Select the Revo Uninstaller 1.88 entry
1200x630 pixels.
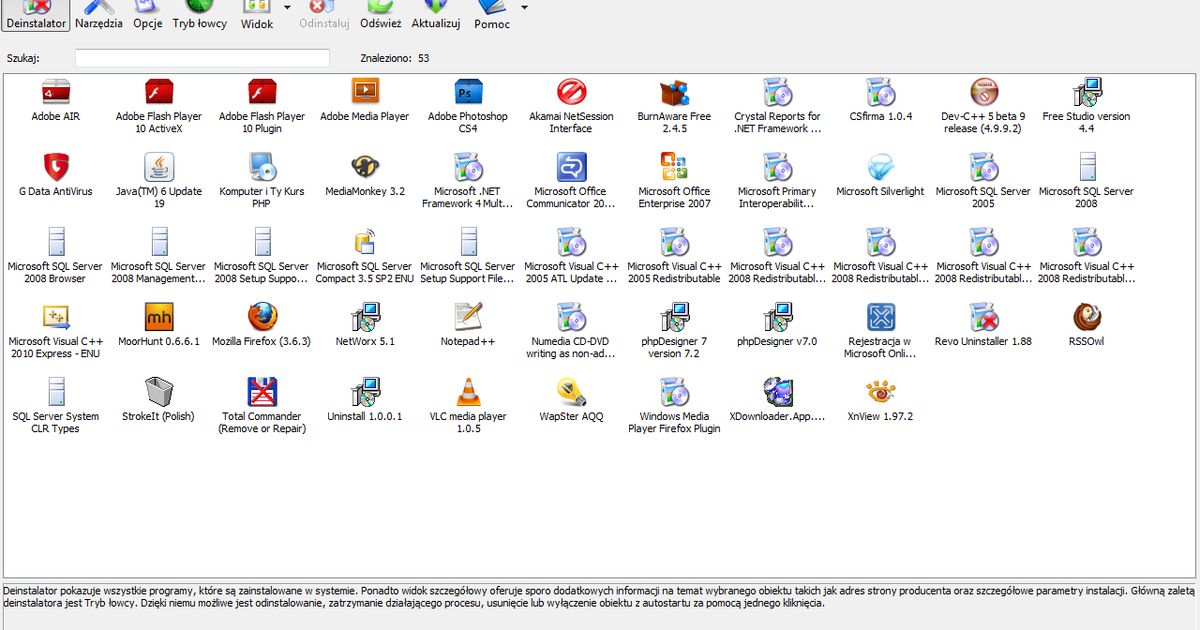(x=983, y=319)
